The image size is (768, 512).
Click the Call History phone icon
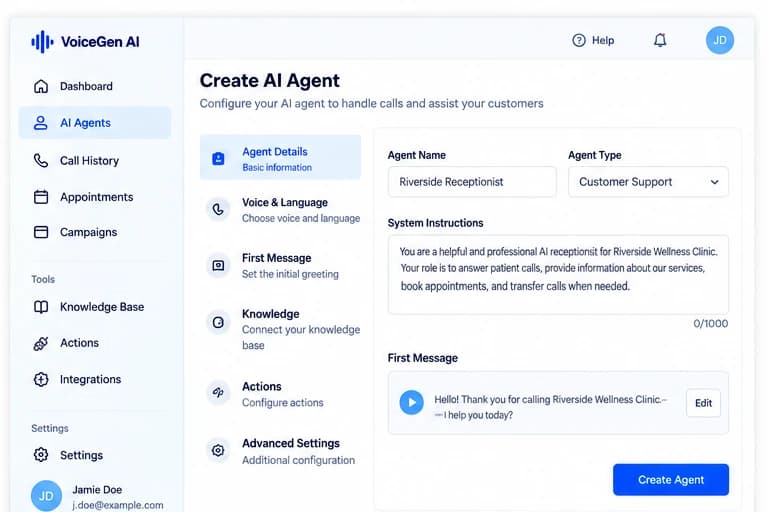point(41,161)
